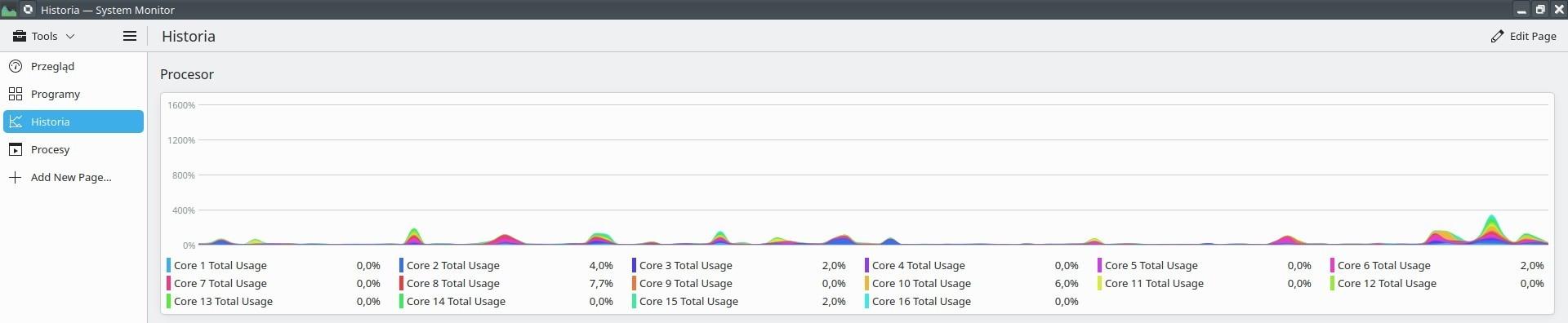This screenshot has height=323, width=1568.
Task: Click the CPU usage peak in the graph
Action: (1492, 219)
